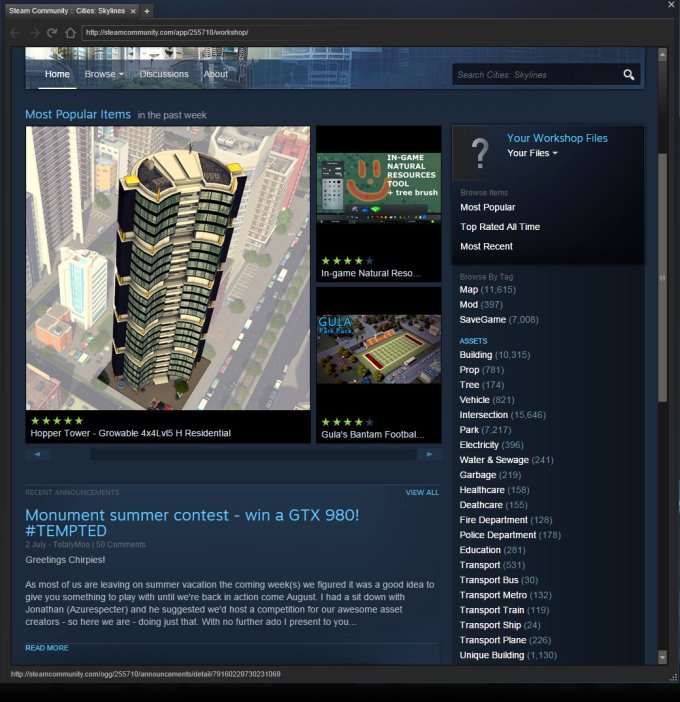
Task: Click the question mark avatar icon
Action: [x=479, y=153]
